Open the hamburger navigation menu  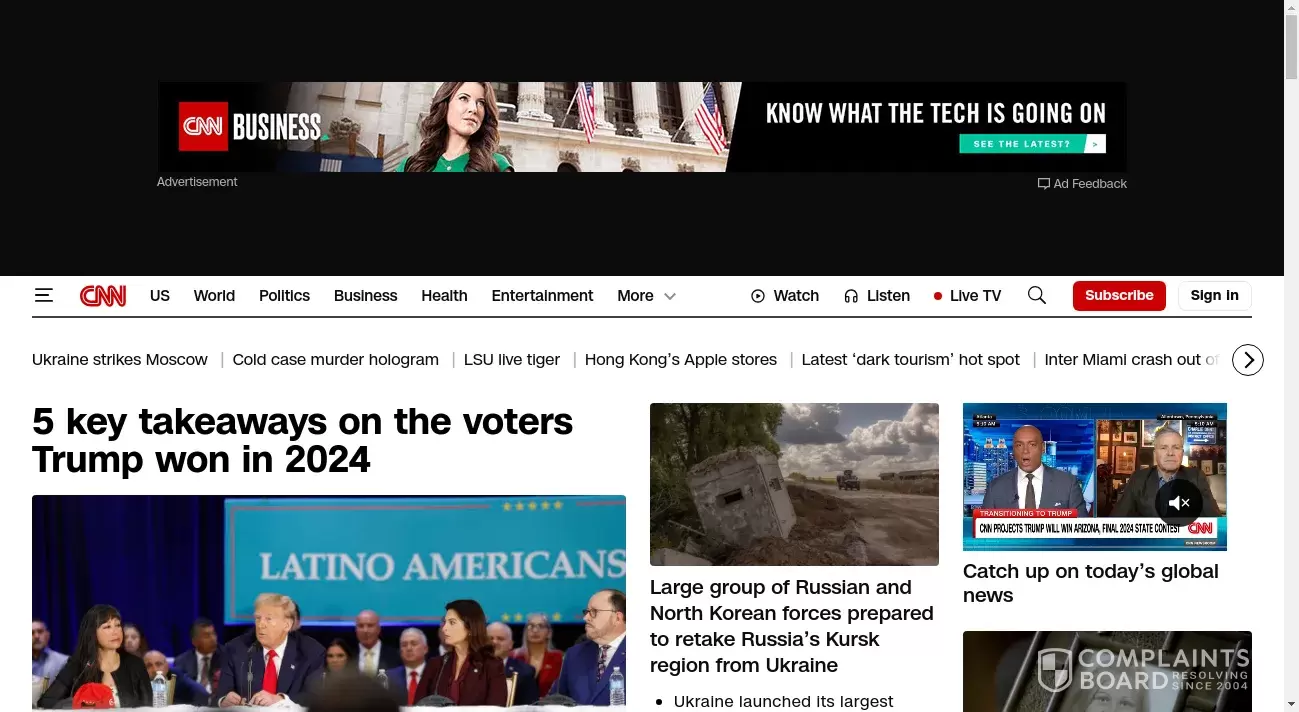pos(43,295)
